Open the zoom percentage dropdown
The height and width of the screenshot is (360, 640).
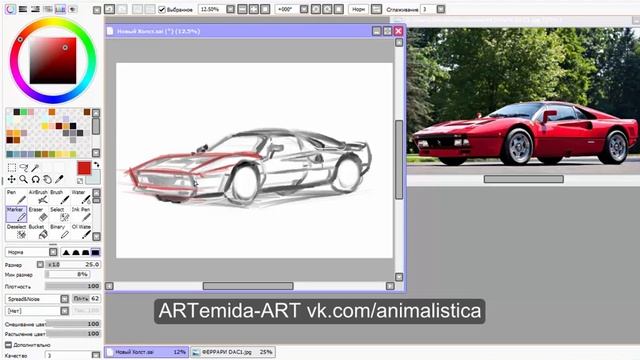point(231,9)
